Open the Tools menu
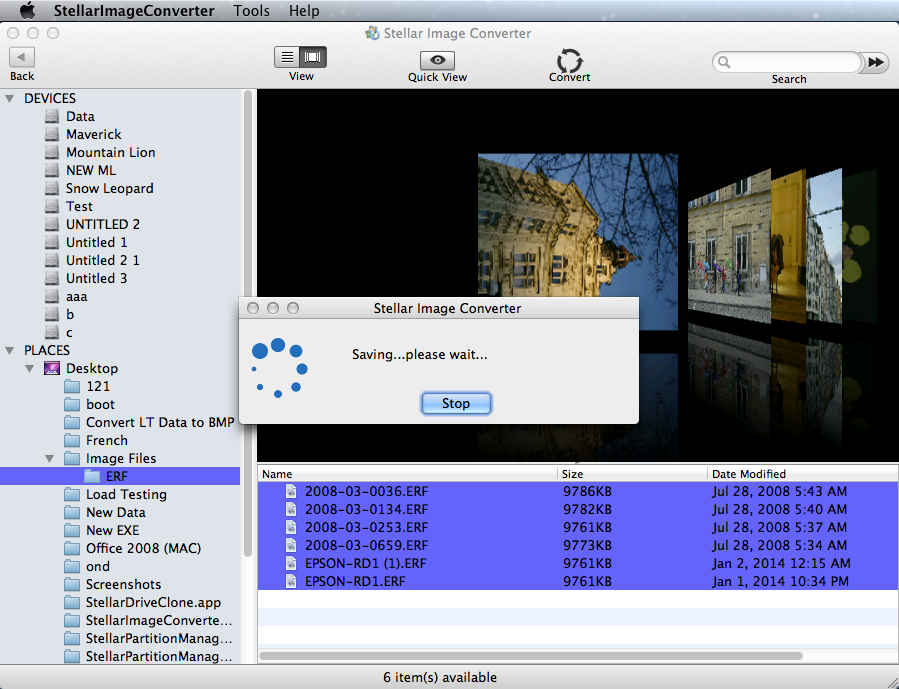Image resolution: width=899 pixels, height=689 pixels. [251, 10]
